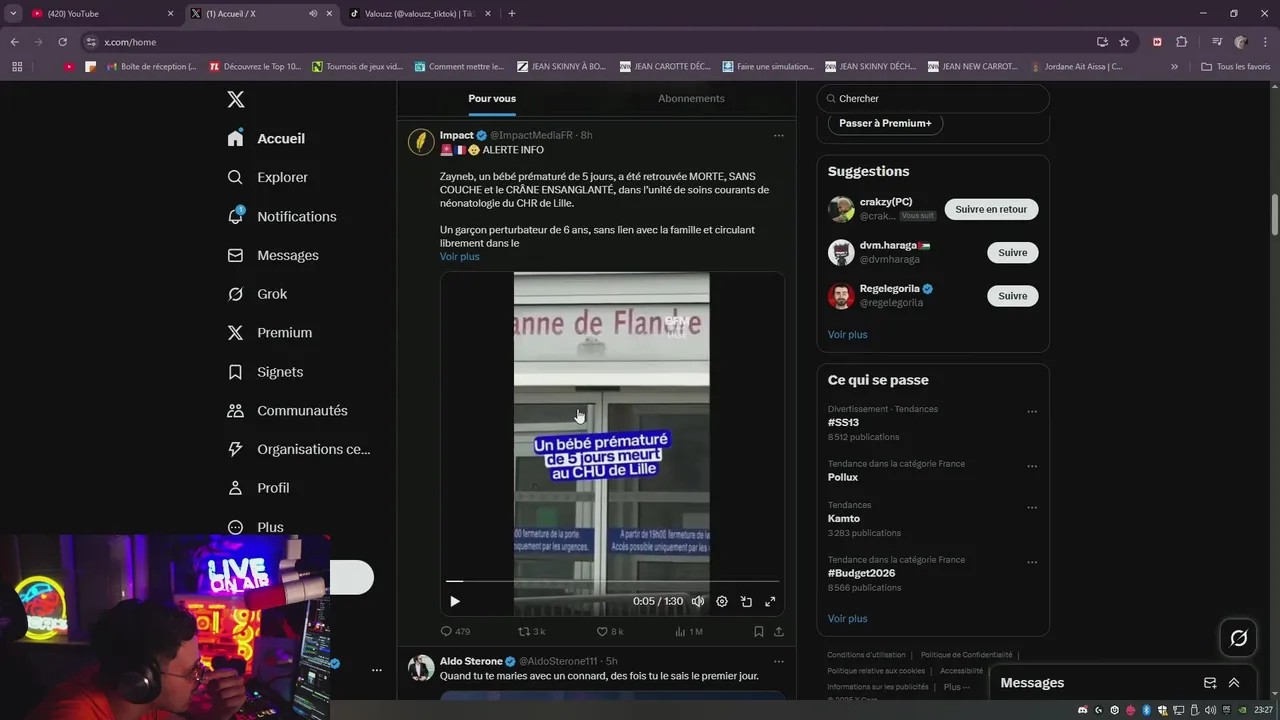Switch to Abonnements tab
This screenshot has width=1280, height=720.
[x=691, y=98]
